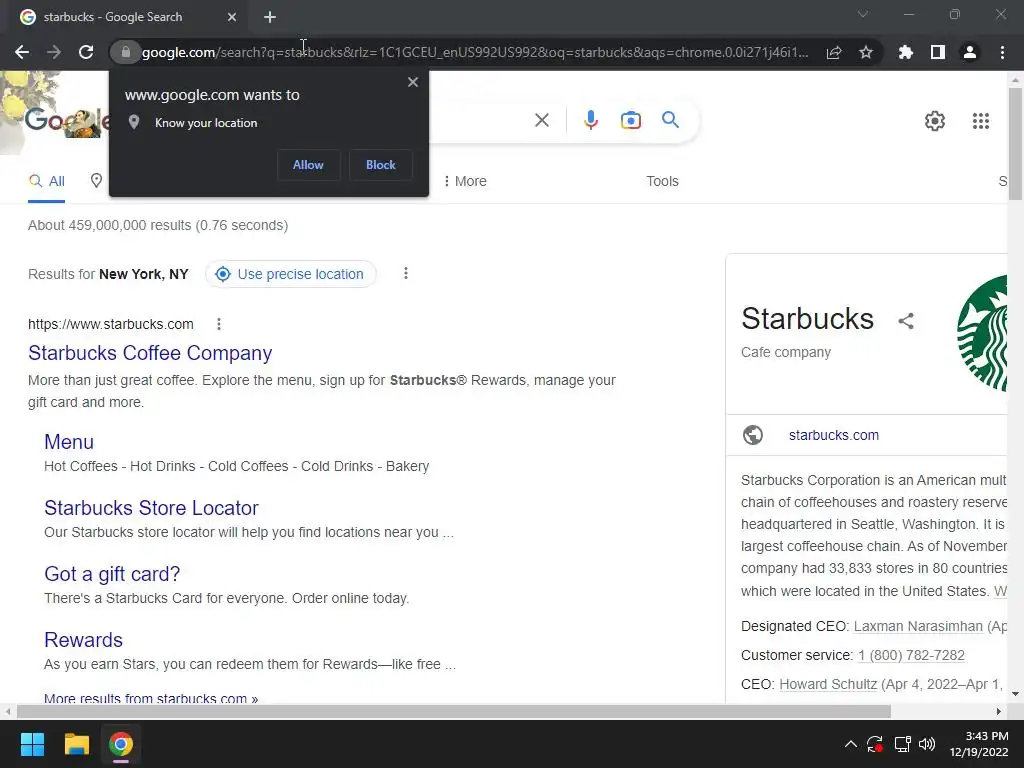1024x768 pixels.
Task: Open the Menu sitelink
Action: point(69,442)
